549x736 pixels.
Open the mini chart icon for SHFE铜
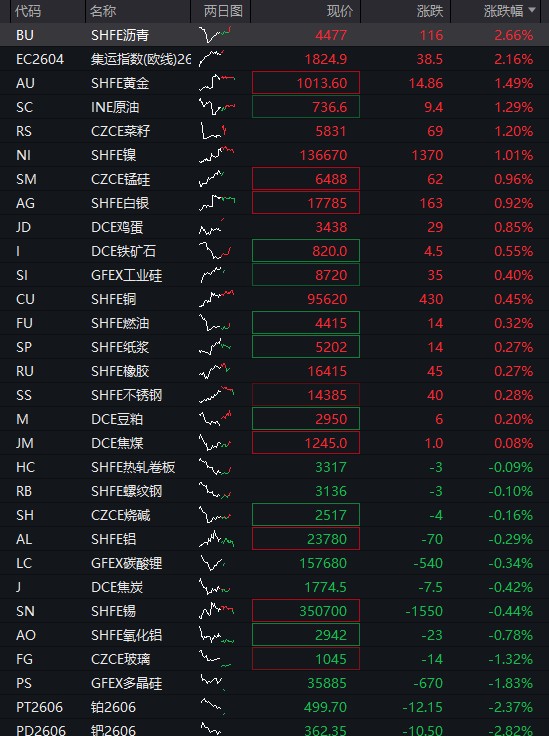216,299
